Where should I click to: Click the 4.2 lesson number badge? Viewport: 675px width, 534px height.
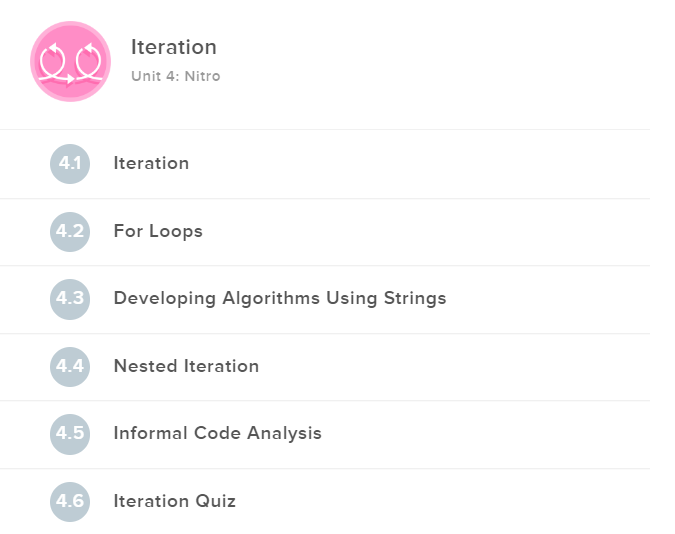[x=70, y=232]
